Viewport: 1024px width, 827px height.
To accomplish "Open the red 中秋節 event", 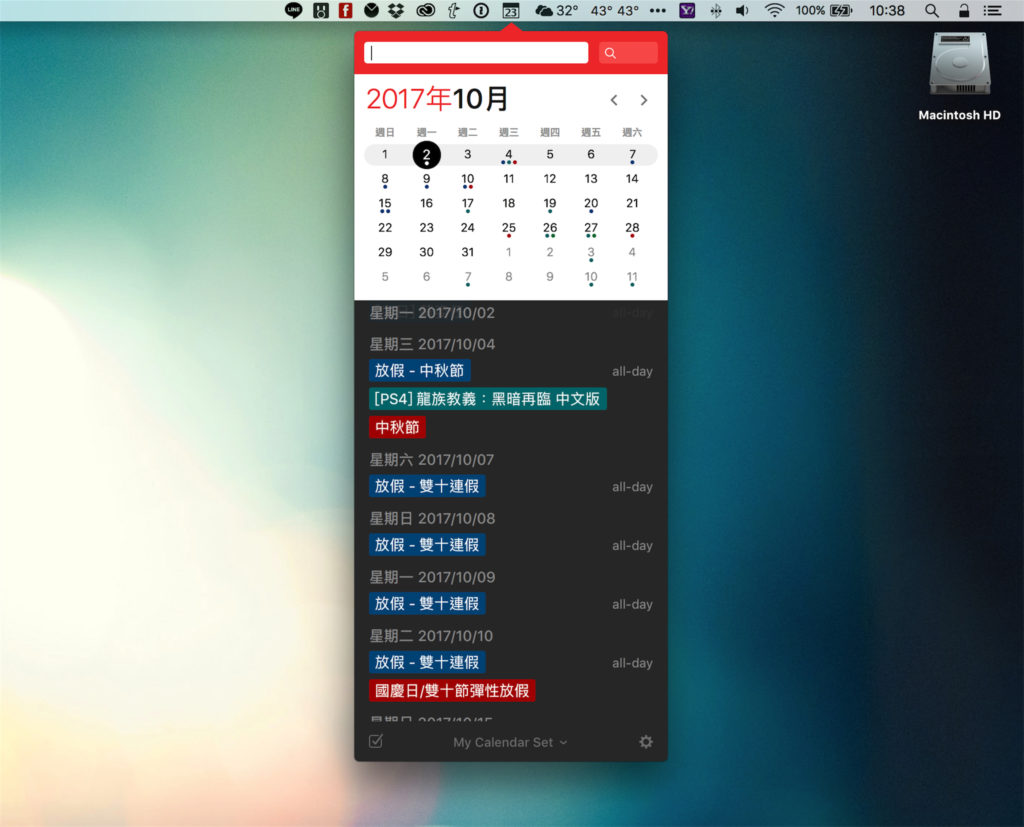I will coord(397,427).
